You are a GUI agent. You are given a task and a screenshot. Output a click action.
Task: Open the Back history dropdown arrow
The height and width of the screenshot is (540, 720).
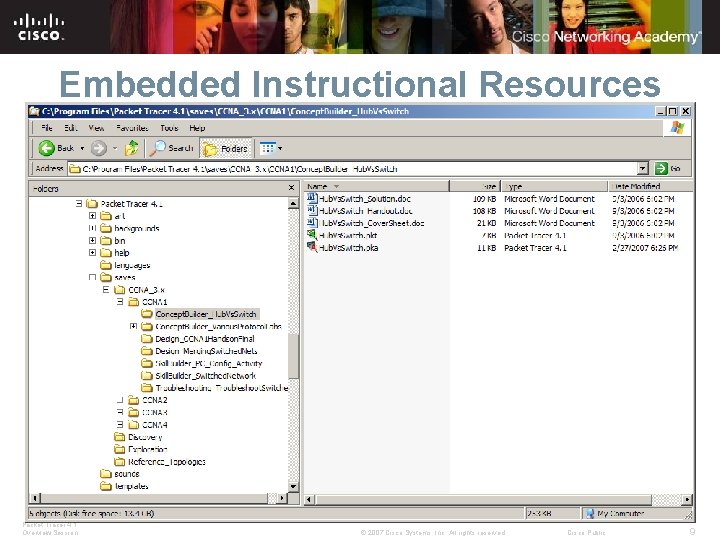point(82,148)
